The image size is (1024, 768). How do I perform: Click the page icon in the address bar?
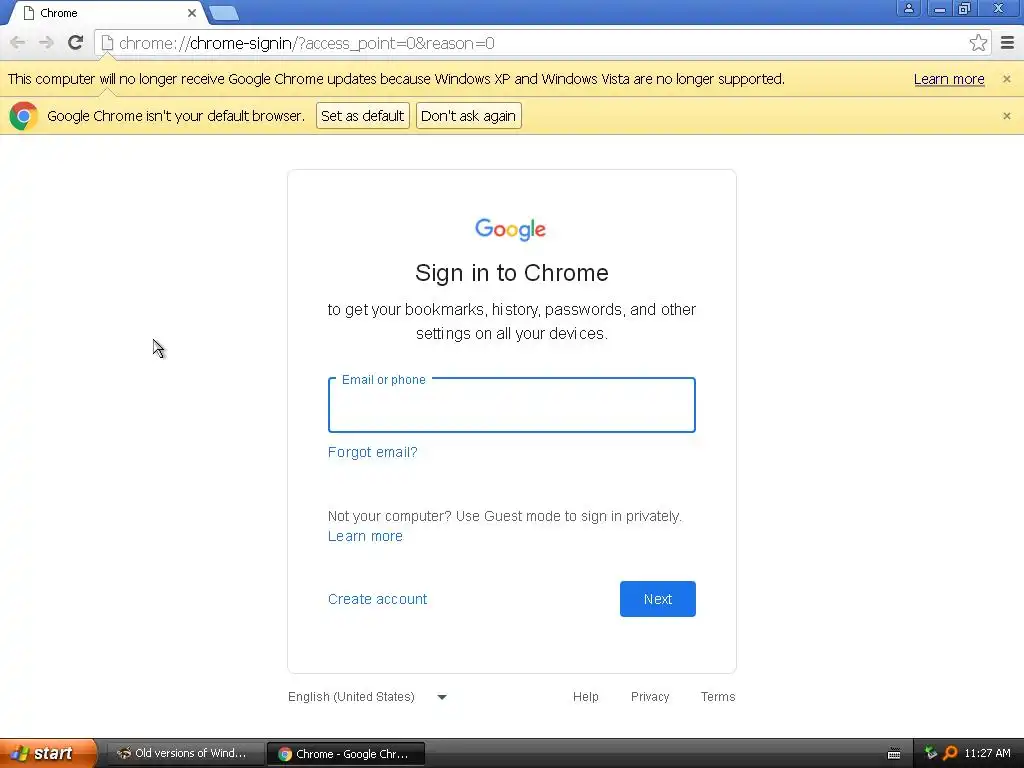click(107, 43)
